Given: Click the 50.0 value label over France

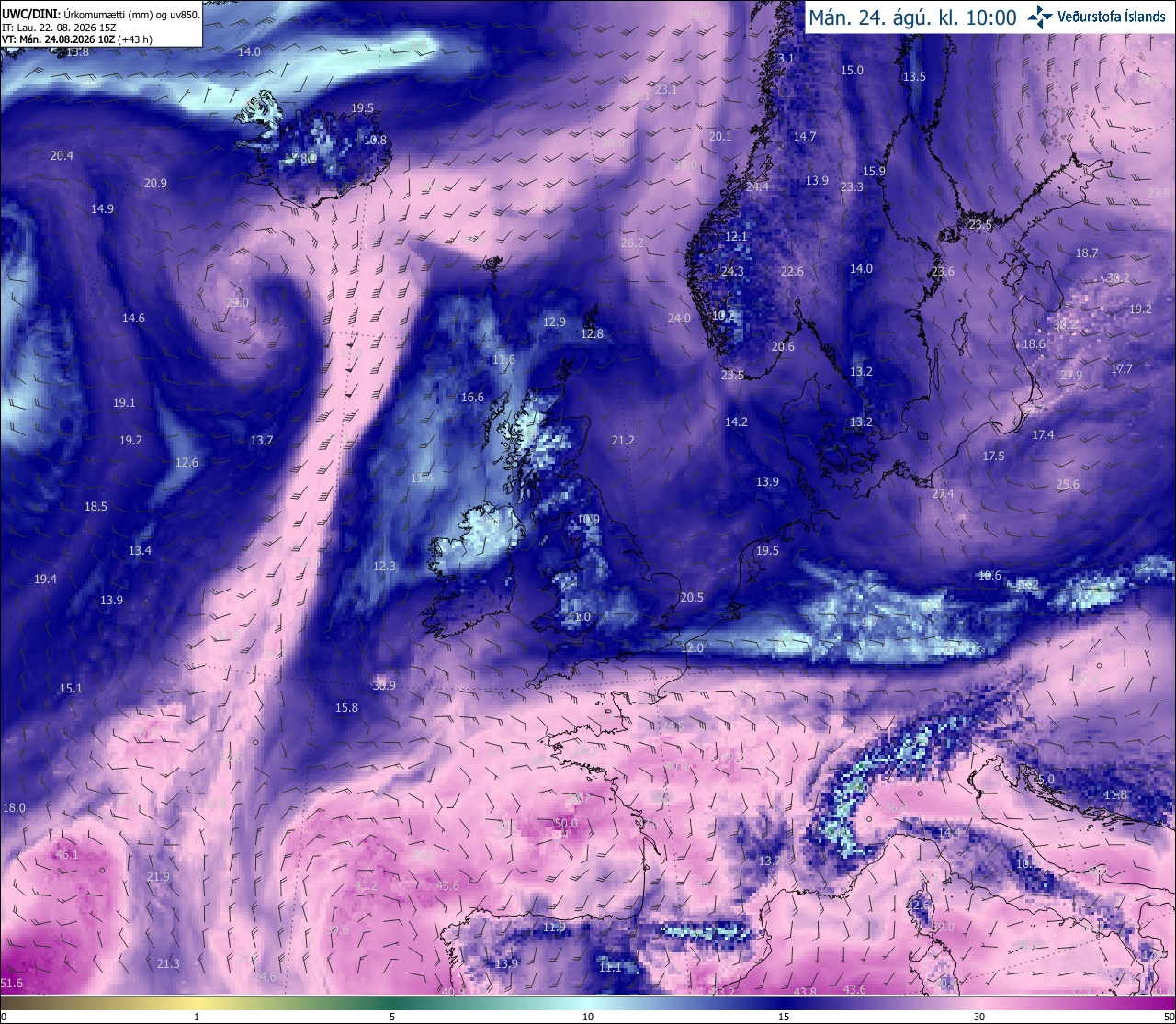Looking at the screenshot, I should [566, 824].
